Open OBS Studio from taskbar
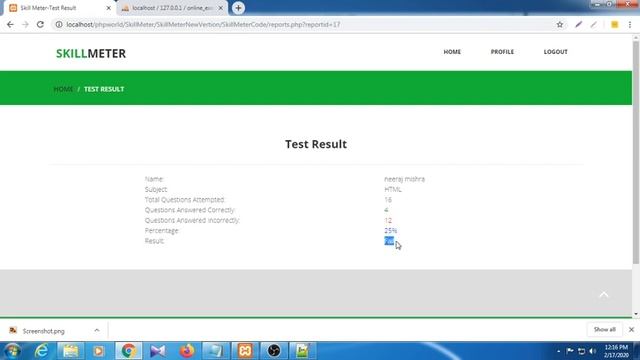 coord(274,351)
